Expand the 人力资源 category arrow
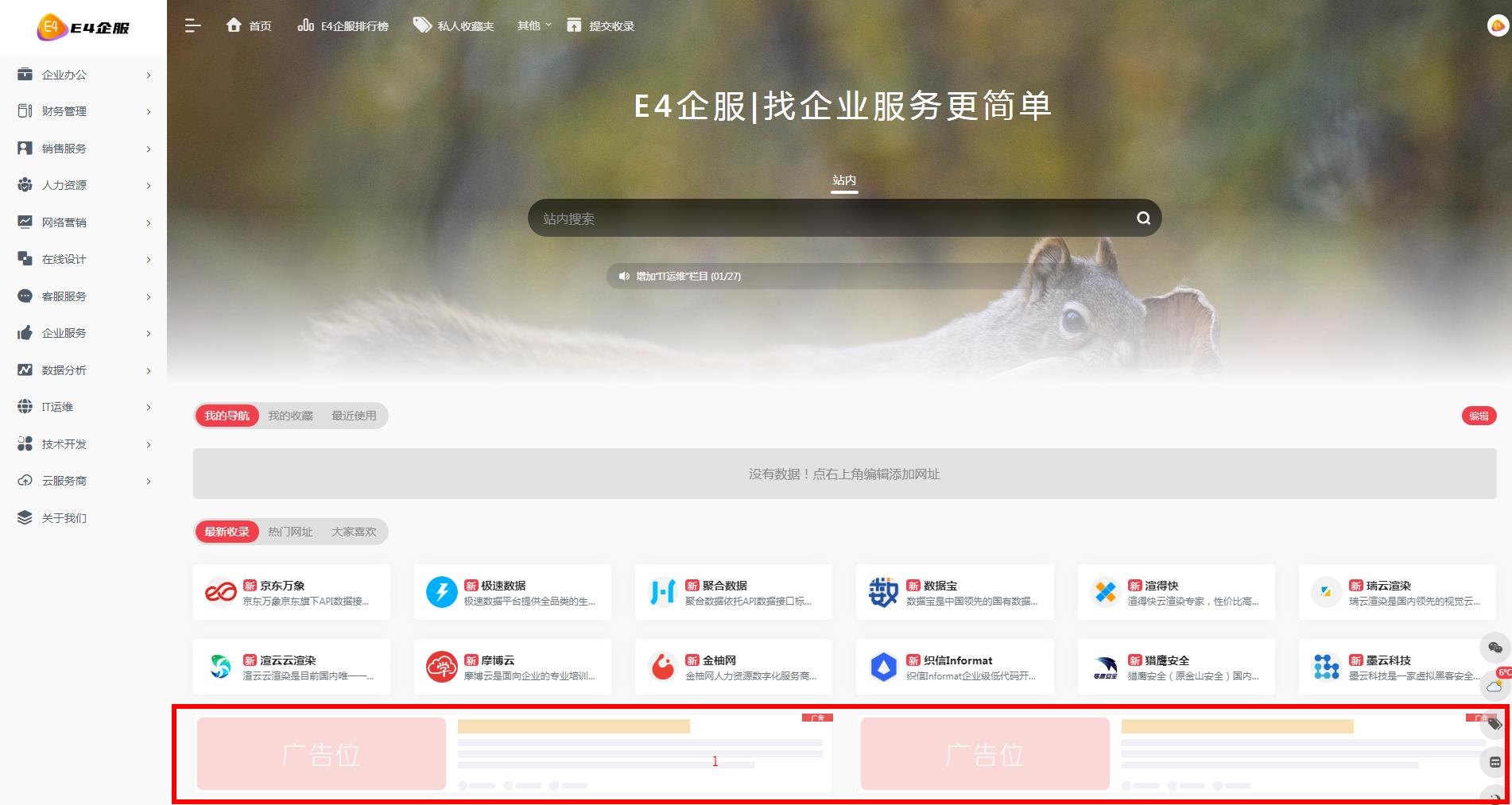 click(149, 186)
